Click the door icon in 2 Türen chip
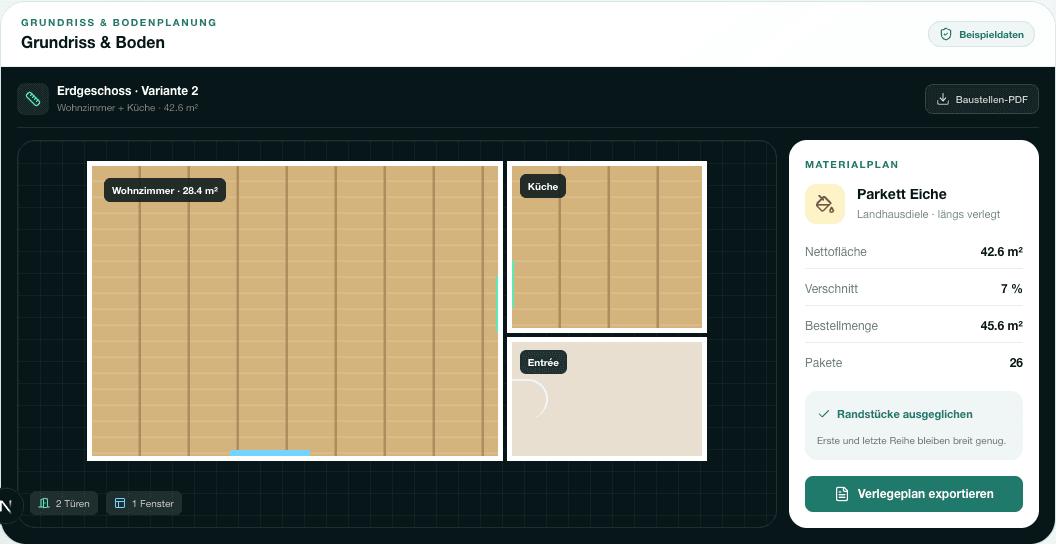The height and width of the screenshot is (546, 1056). pyautogui.click(x=44, y=504)
